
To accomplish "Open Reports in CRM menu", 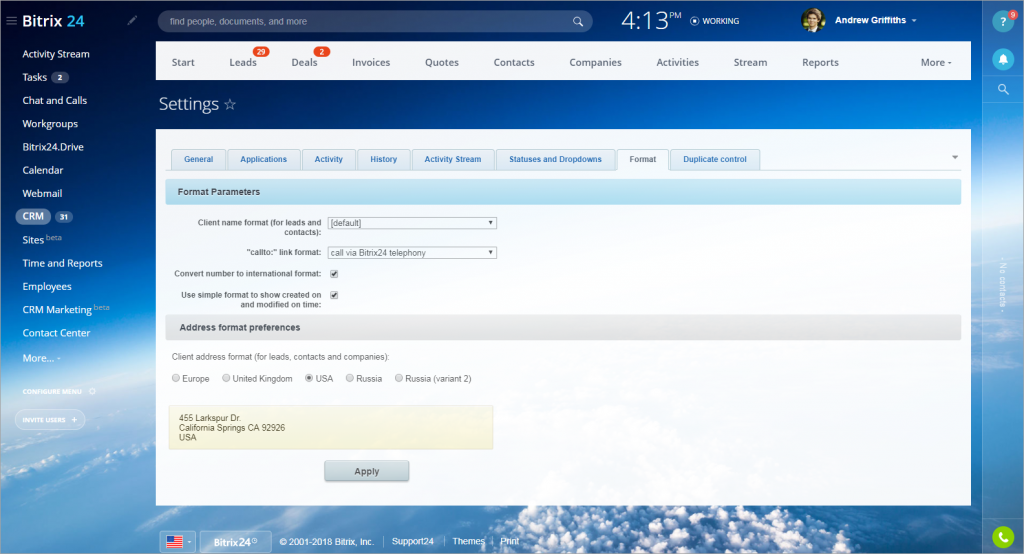I will pyautogui.click(x=820, y=63).
